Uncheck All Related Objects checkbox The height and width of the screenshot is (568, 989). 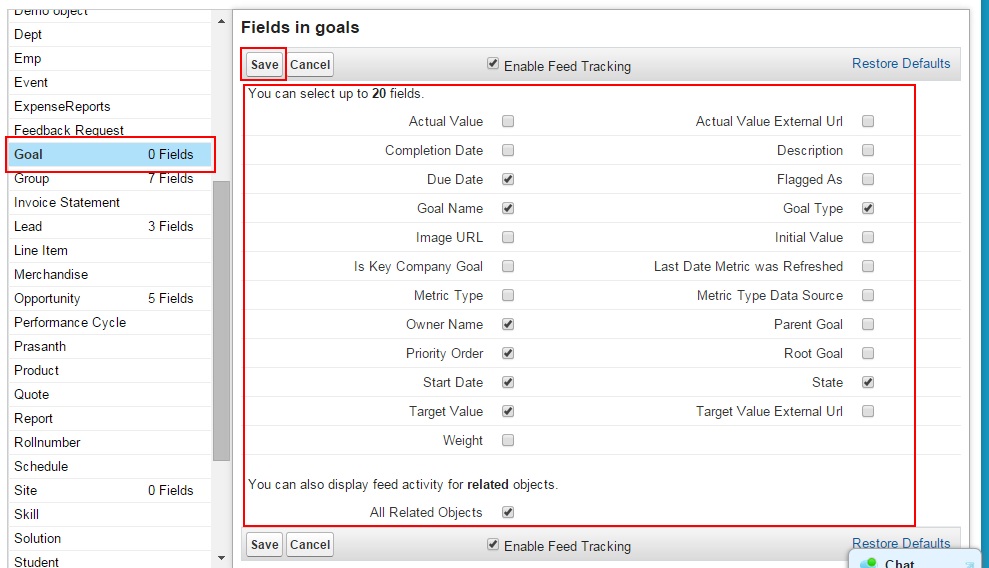coord(508,512)
